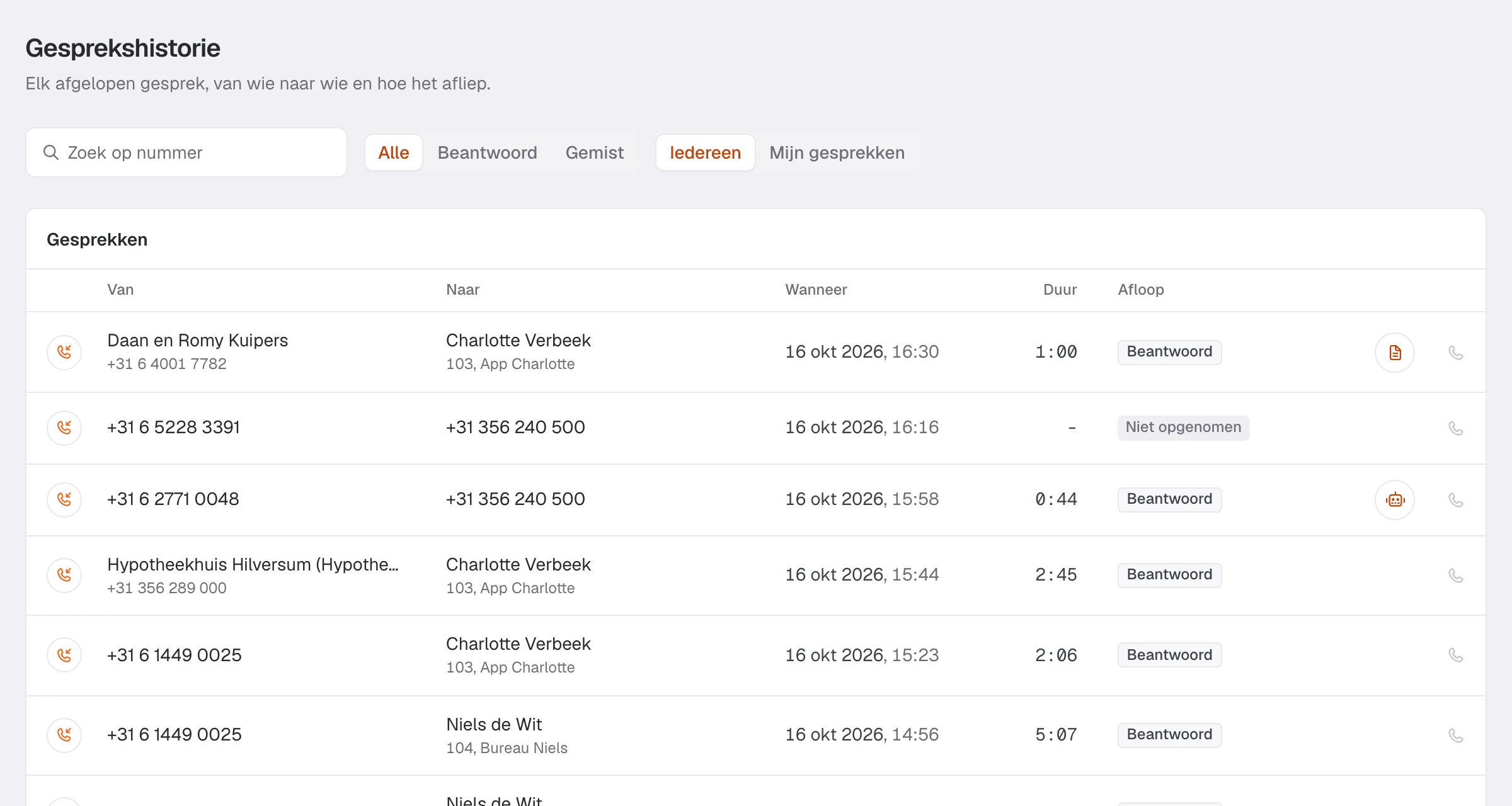Screen dimensions: 1512x806
Task: Call back +31 6 2771 0048 via phone icon
Action: pos(1455,500)
